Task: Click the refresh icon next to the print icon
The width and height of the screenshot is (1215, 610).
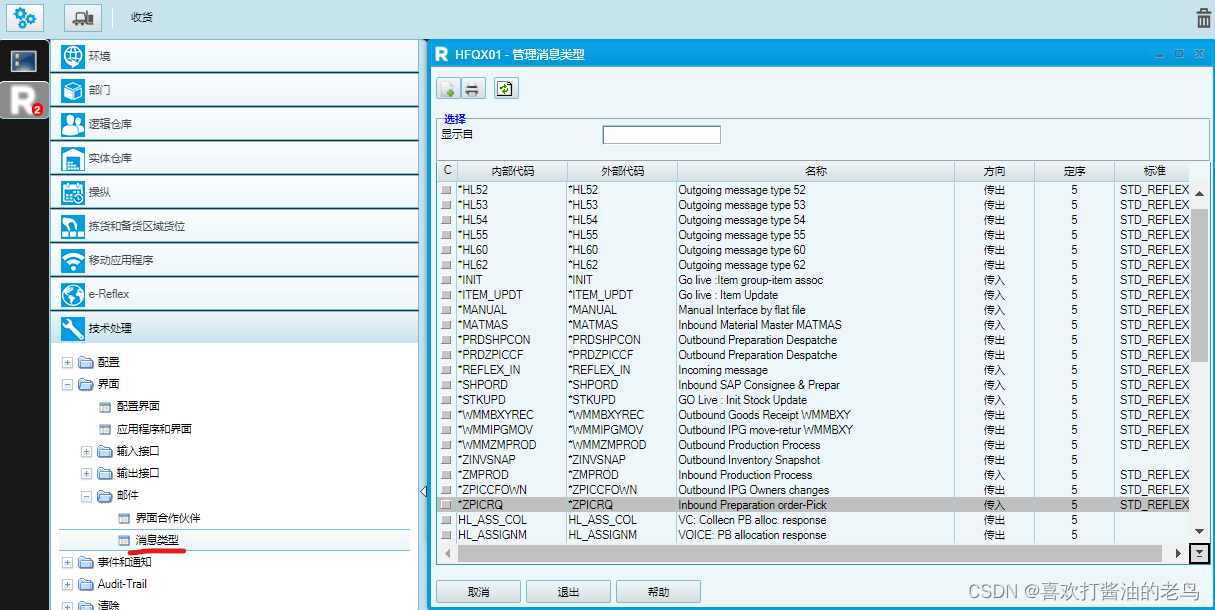Action: coord(505,88)
